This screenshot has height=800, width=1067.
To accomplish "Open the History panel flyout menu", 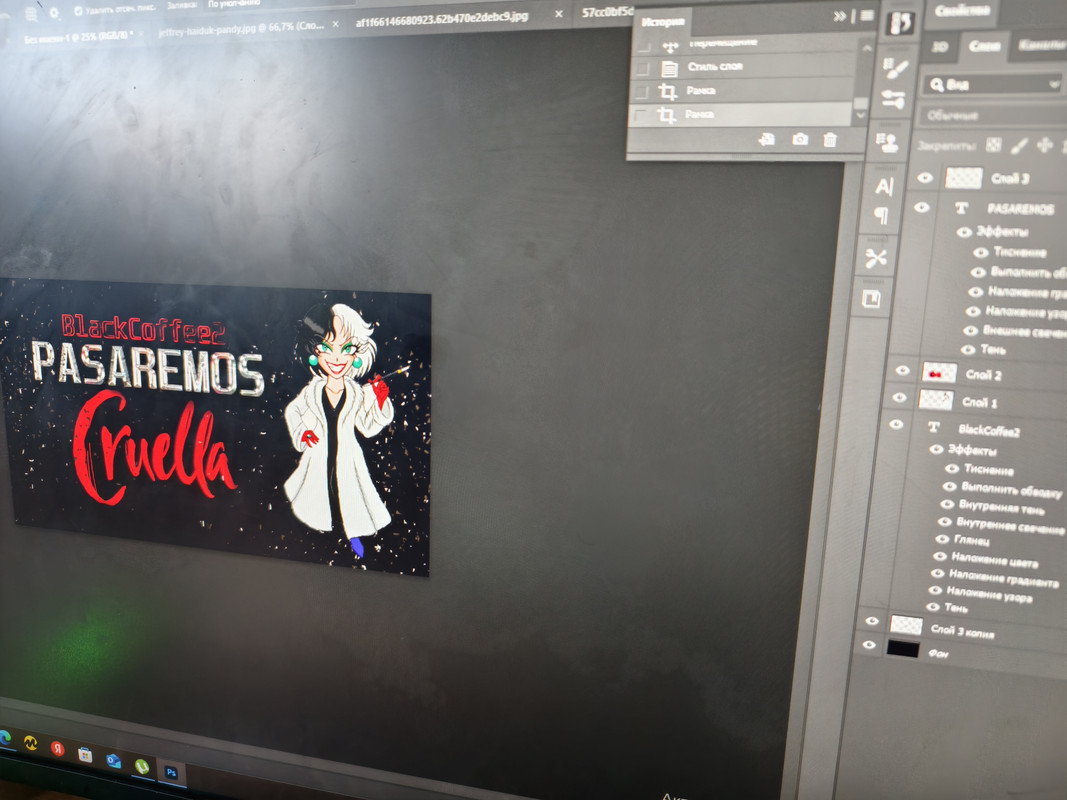I will coord(867,16).
